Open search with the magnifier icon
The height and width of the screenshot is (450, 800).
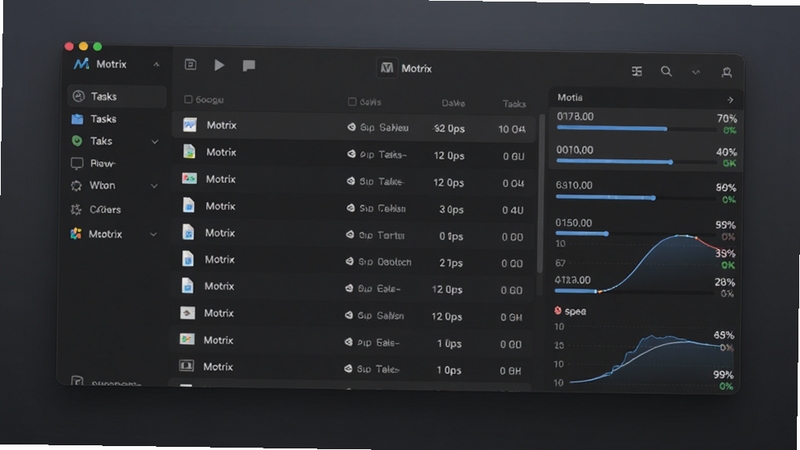pyautogui.click(x=666, y=71)
